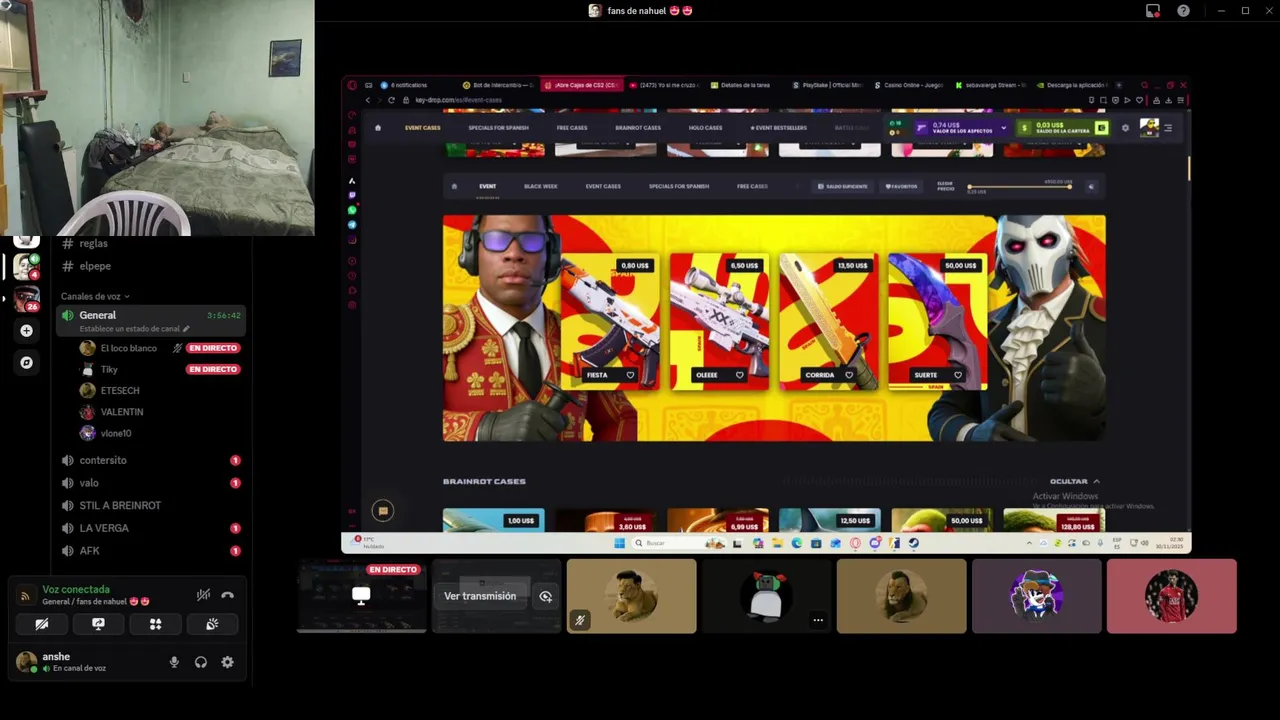Viewport: 1280px width, 720px height.
Task: Adjust price range slider
Action: tap(1020, 186)
